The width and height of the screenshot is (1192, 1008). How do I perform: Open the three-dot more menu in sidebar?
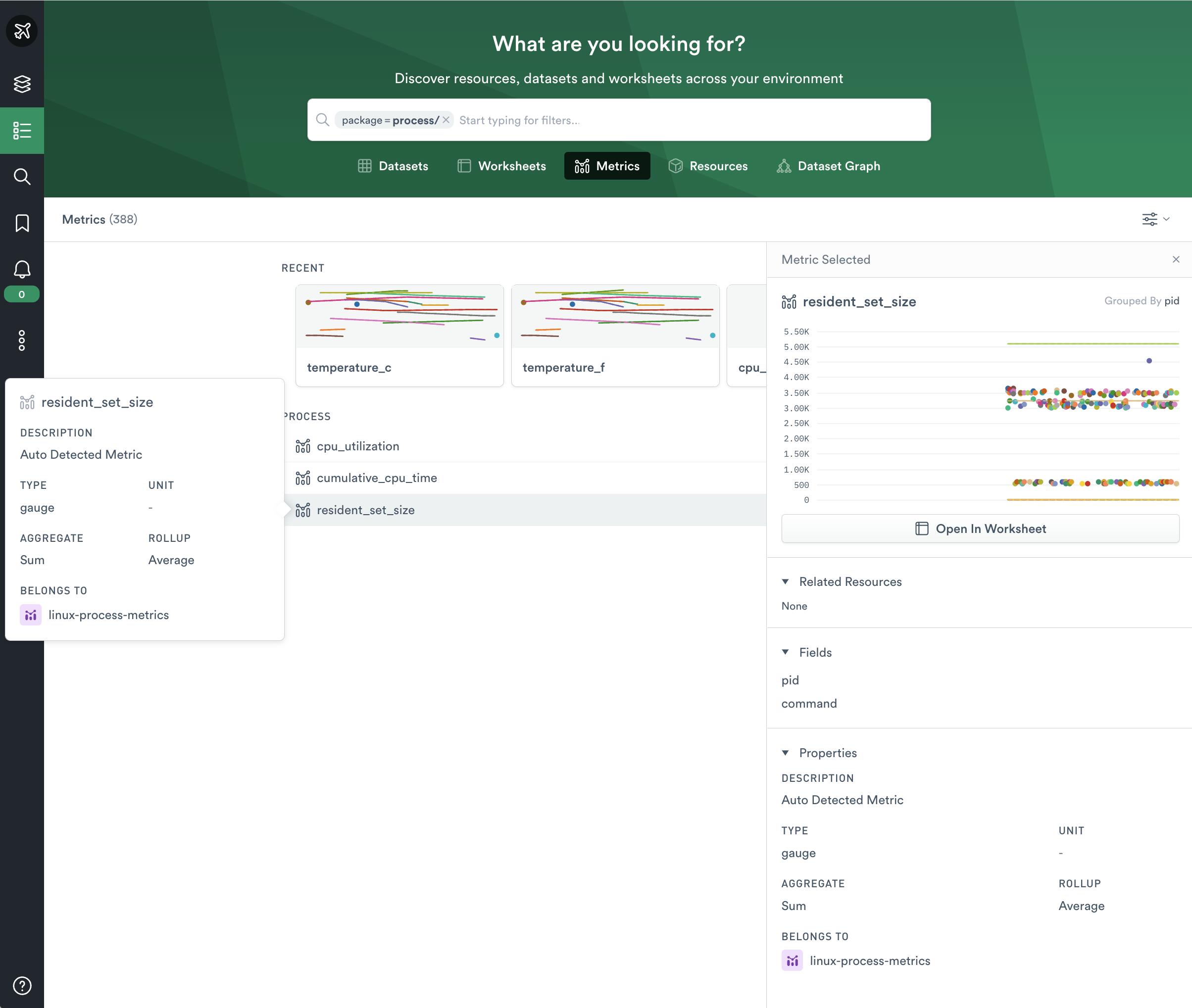click(x=22, y=340)
